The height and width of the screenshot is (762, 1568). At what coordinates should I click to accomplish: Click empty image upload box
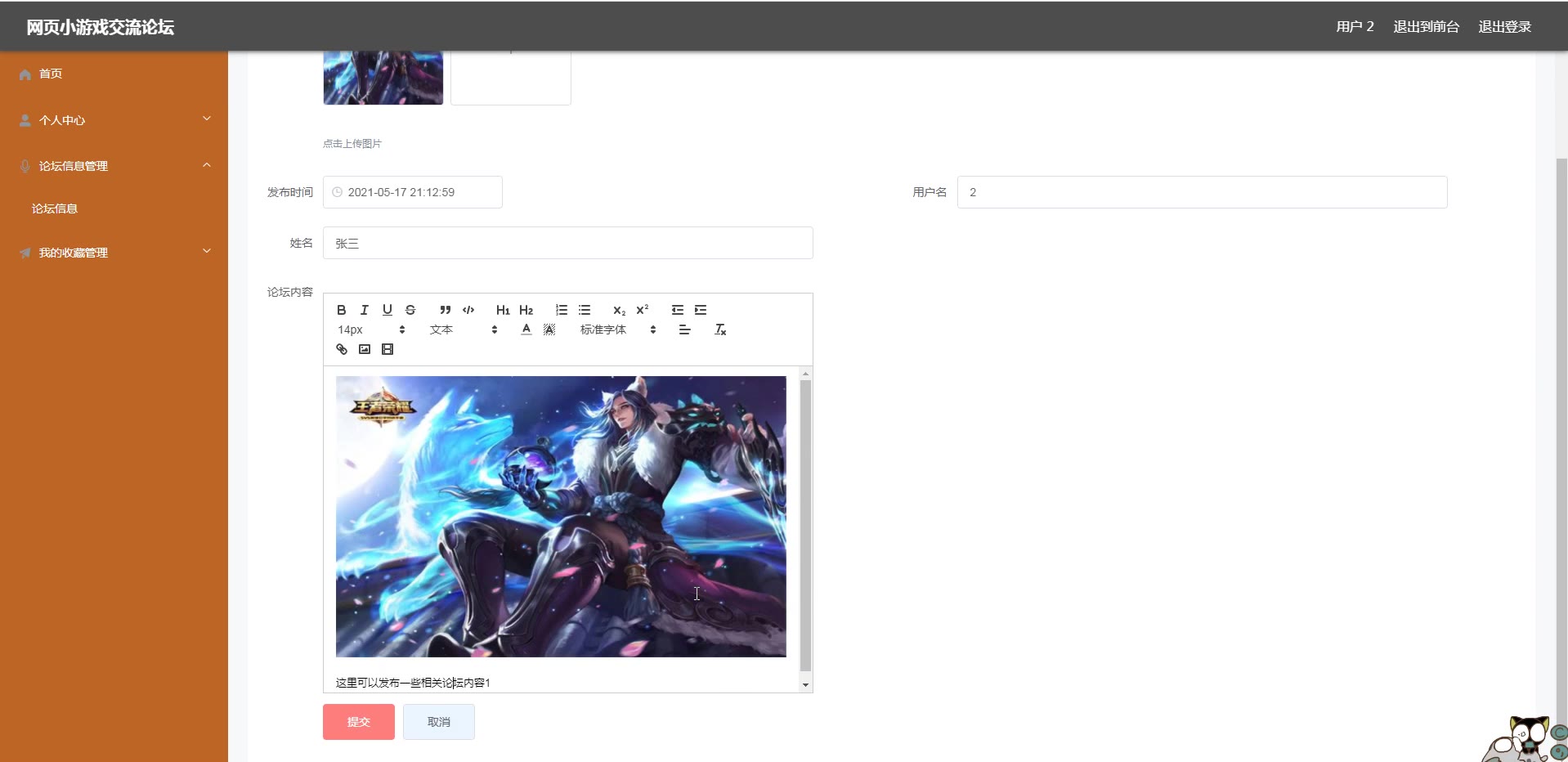(x=511, y=78)
